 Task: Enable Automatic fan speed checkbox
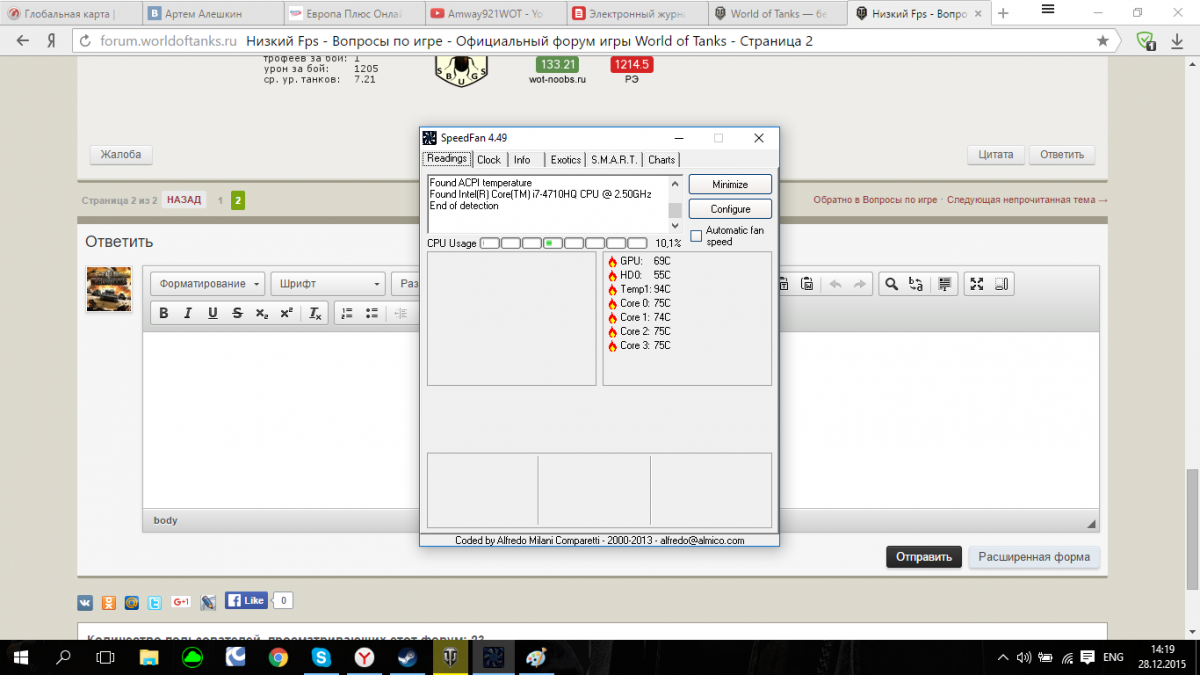pyautogui.click(x=696, y=235)
